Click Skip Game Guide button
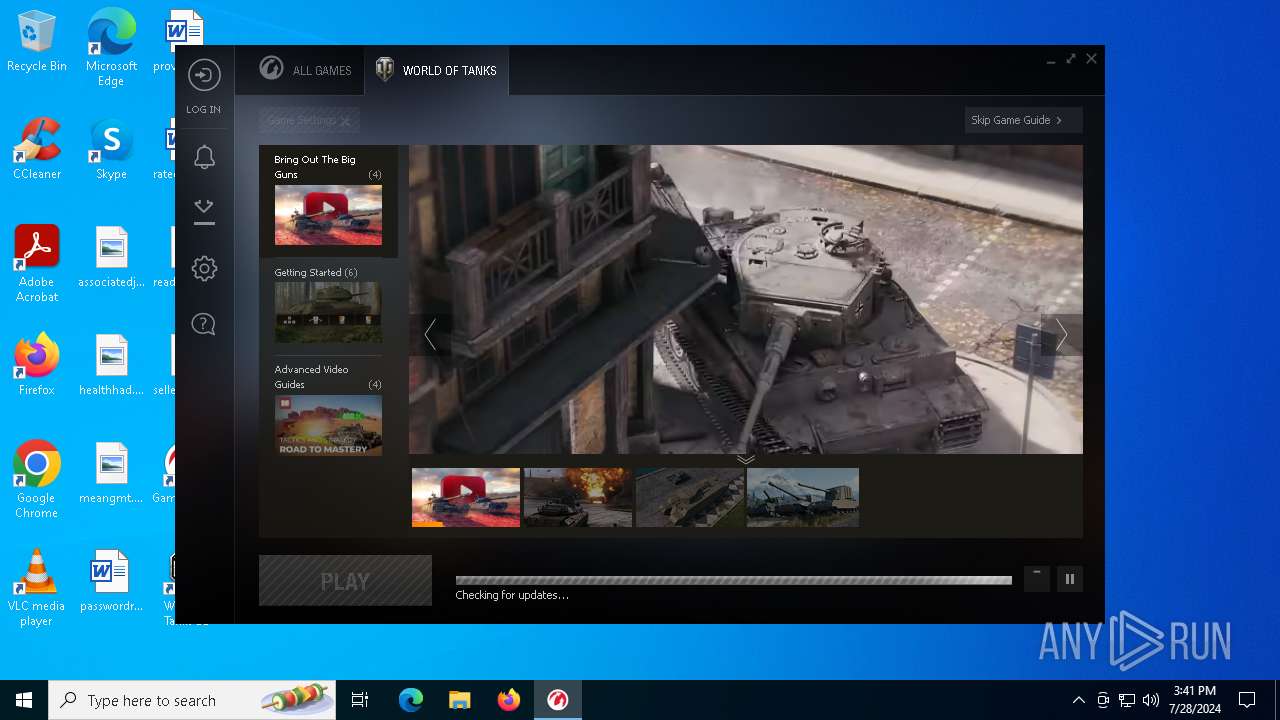Image resolution: width=1280 pixels, height=720 pixels. point(1023,120)
